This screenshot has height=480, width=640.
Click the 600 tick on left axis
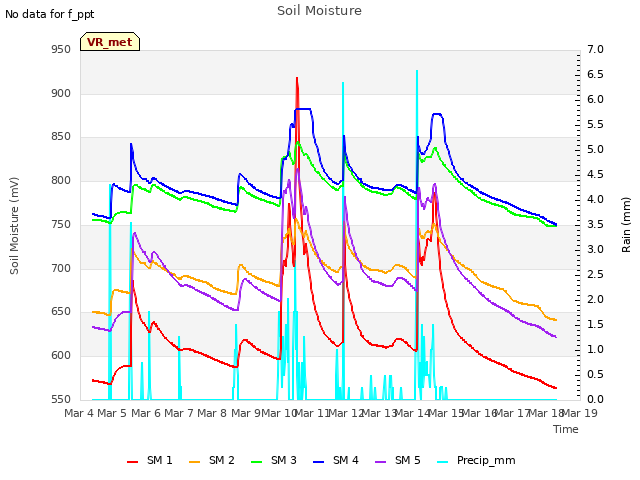[x=61, y=356]
